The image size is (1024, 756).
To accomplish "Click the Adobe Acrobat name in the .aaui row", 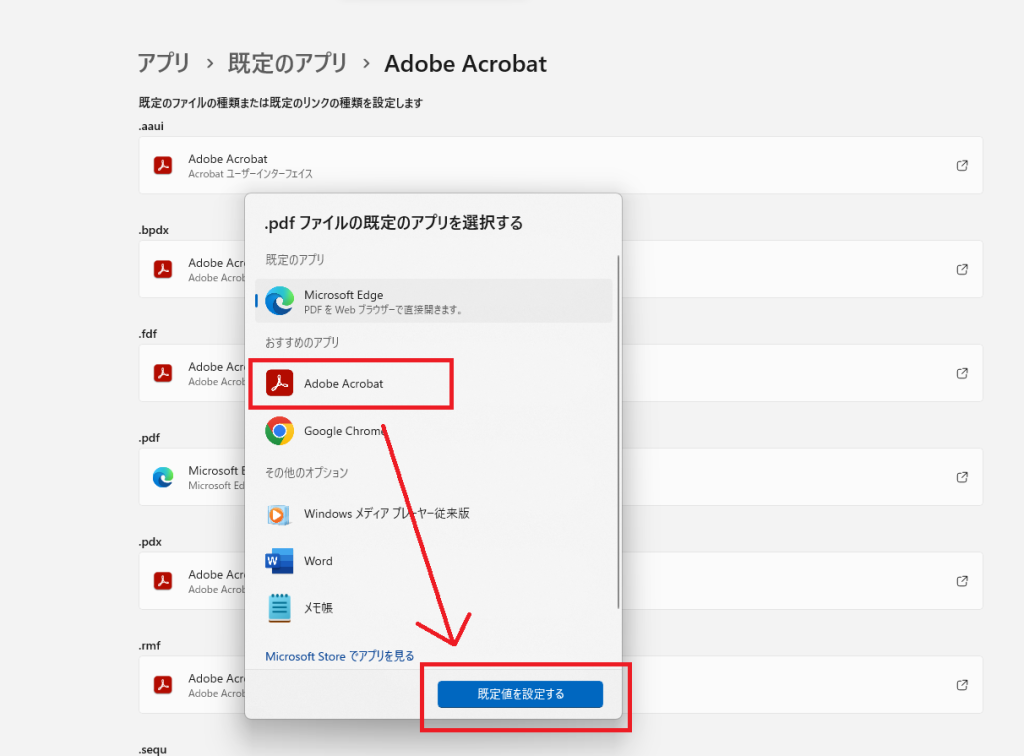I will [x=228, y=159].
